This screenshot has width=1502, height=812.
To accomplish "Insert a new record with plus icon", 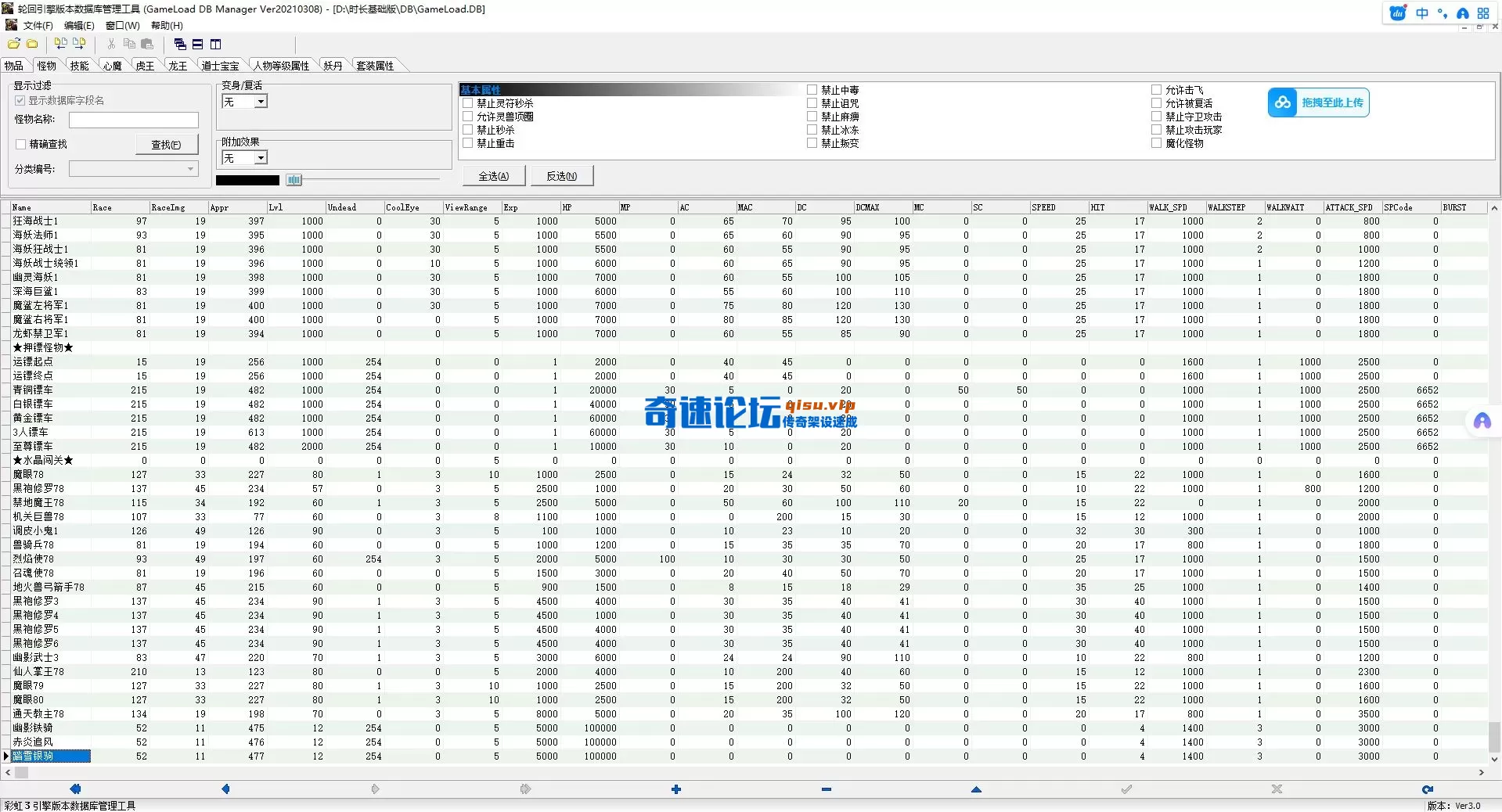I will tap(676, 789).
